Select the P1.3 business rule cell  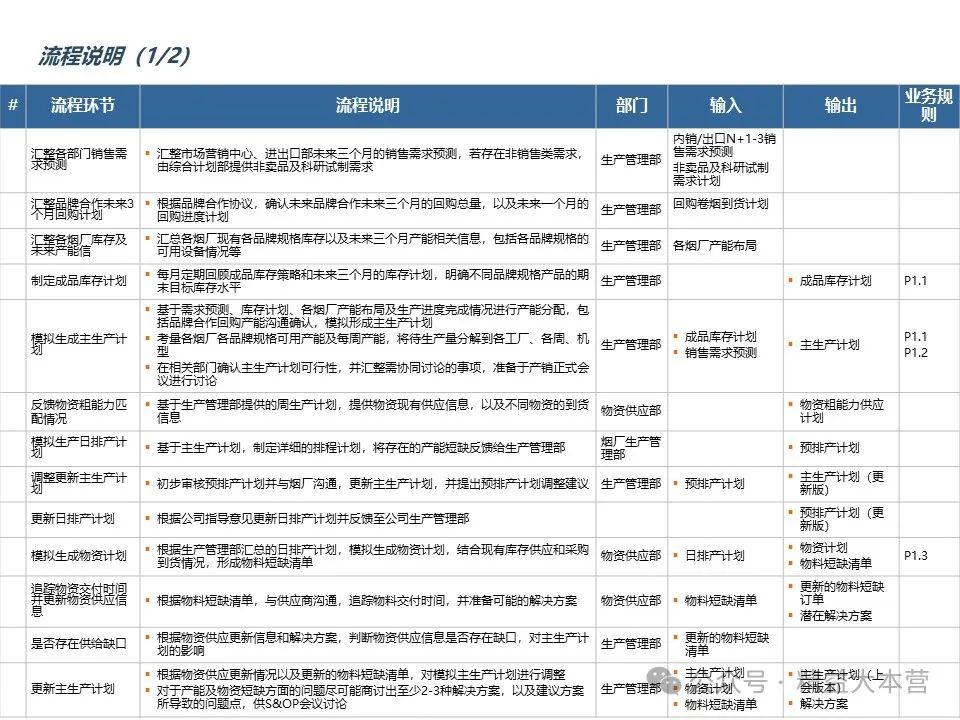[916, 555]
